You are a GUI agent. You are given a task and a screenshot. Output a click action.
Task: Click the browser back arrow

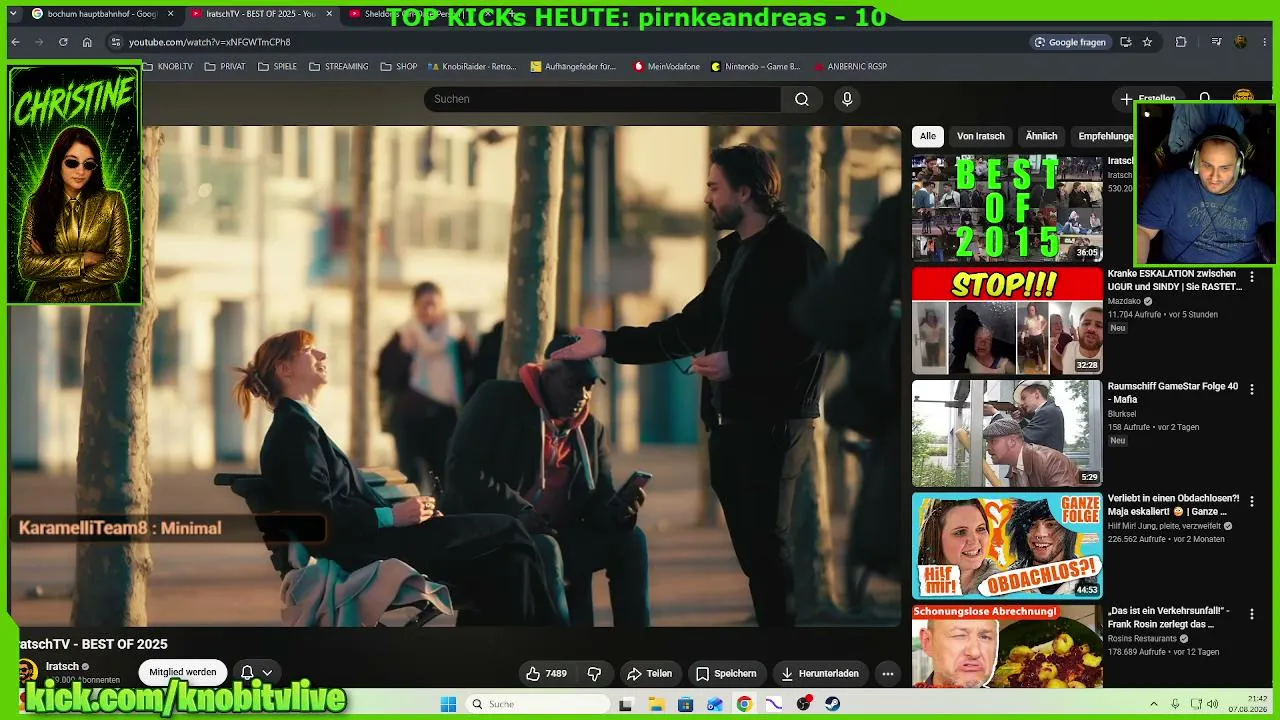pyautogui.click(x=15, y=42)
